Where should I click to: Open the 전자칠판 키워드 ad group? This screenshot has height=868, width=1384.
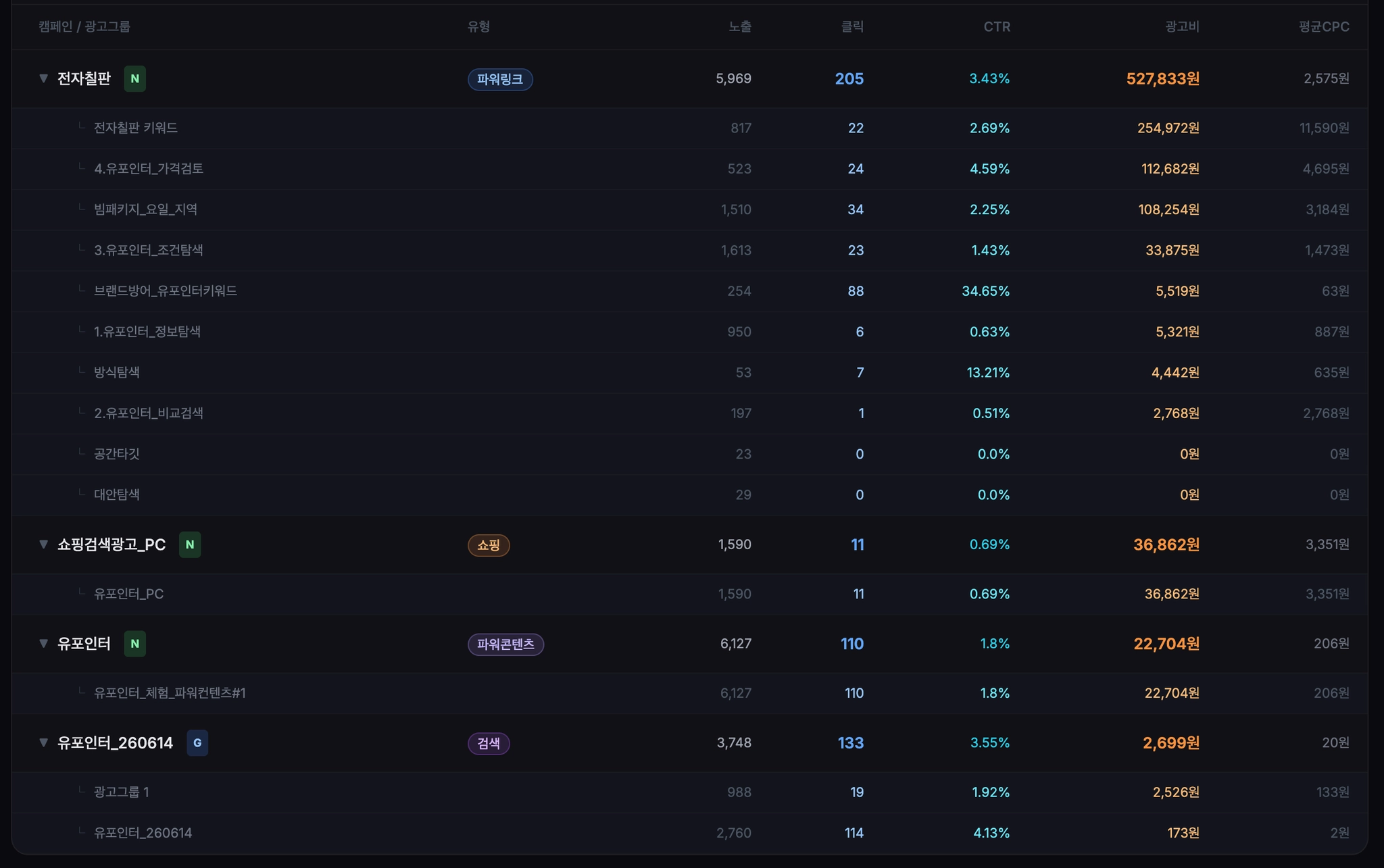point(136,128)
